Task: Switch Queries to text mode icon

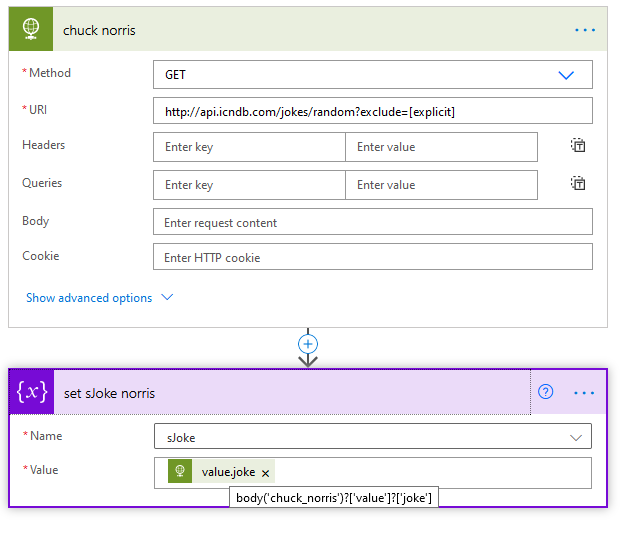Action: tap(578, 183)
